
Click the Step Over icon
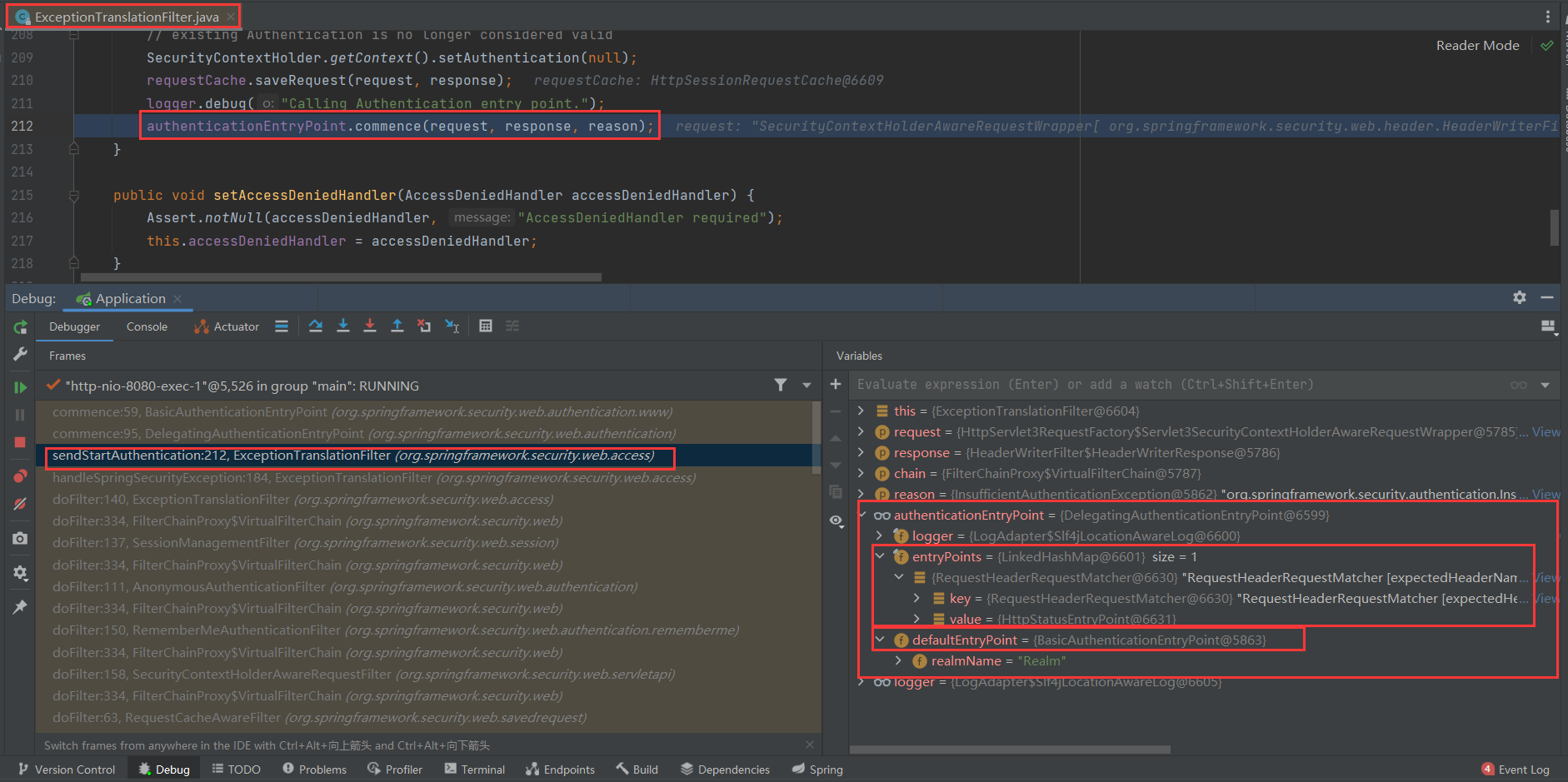pyautogui.click(x=316, y=326)
